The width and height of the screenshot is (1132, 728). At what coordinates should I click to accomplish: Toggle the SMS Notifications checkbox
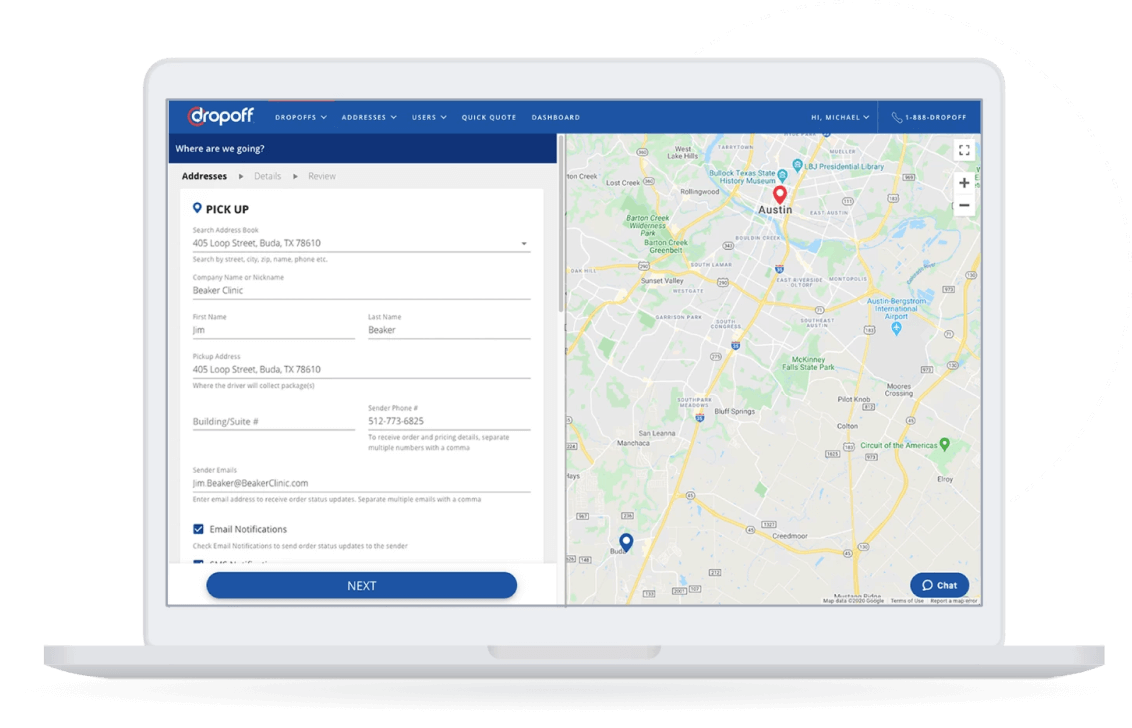click(199, 564)
